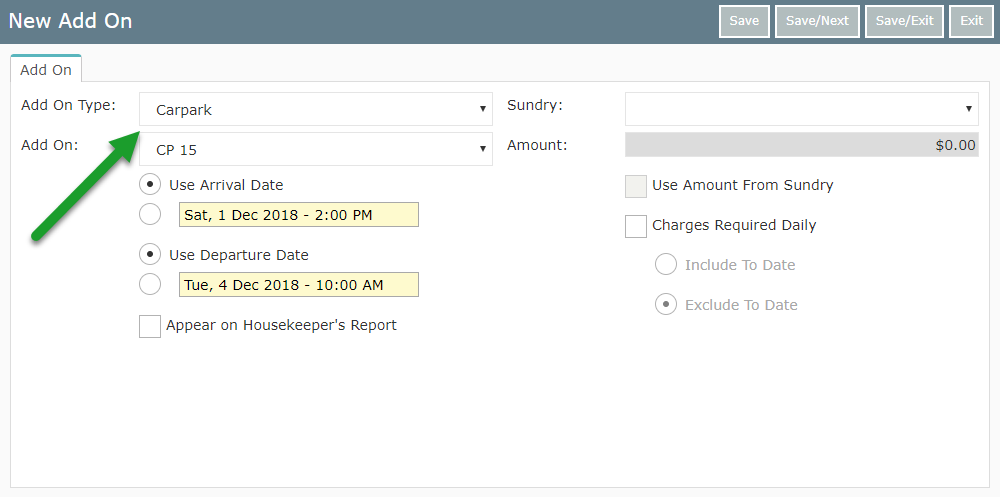Select the custom departure date radio button
This screenshot has width=1000, height=497.
[x=150, y=285]
